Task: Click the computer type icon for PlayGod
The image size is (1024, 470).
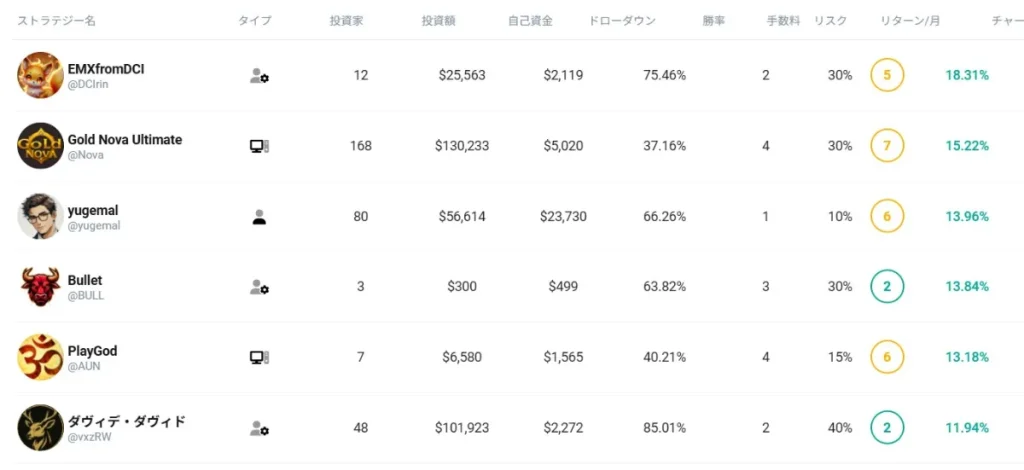Action: [259, 357]
